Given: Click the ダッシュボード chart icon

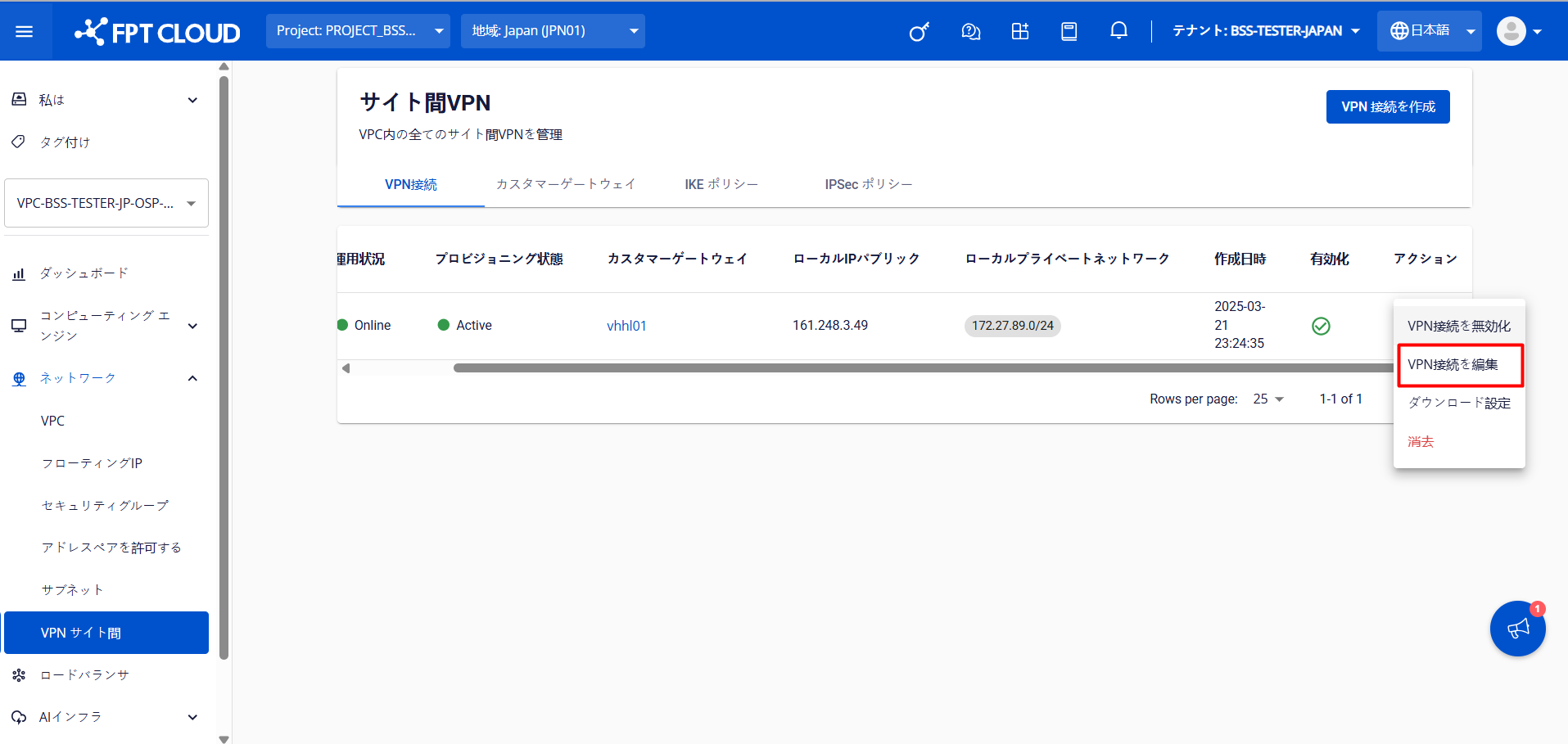Looking at the screenshot, I should pyautogui.click(x=19, y=273).
